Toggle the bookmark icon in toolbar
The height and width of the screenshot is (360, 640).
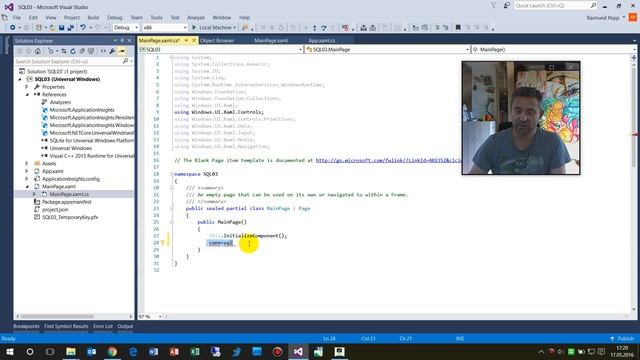pyautogui.click(x=458, y=28)
